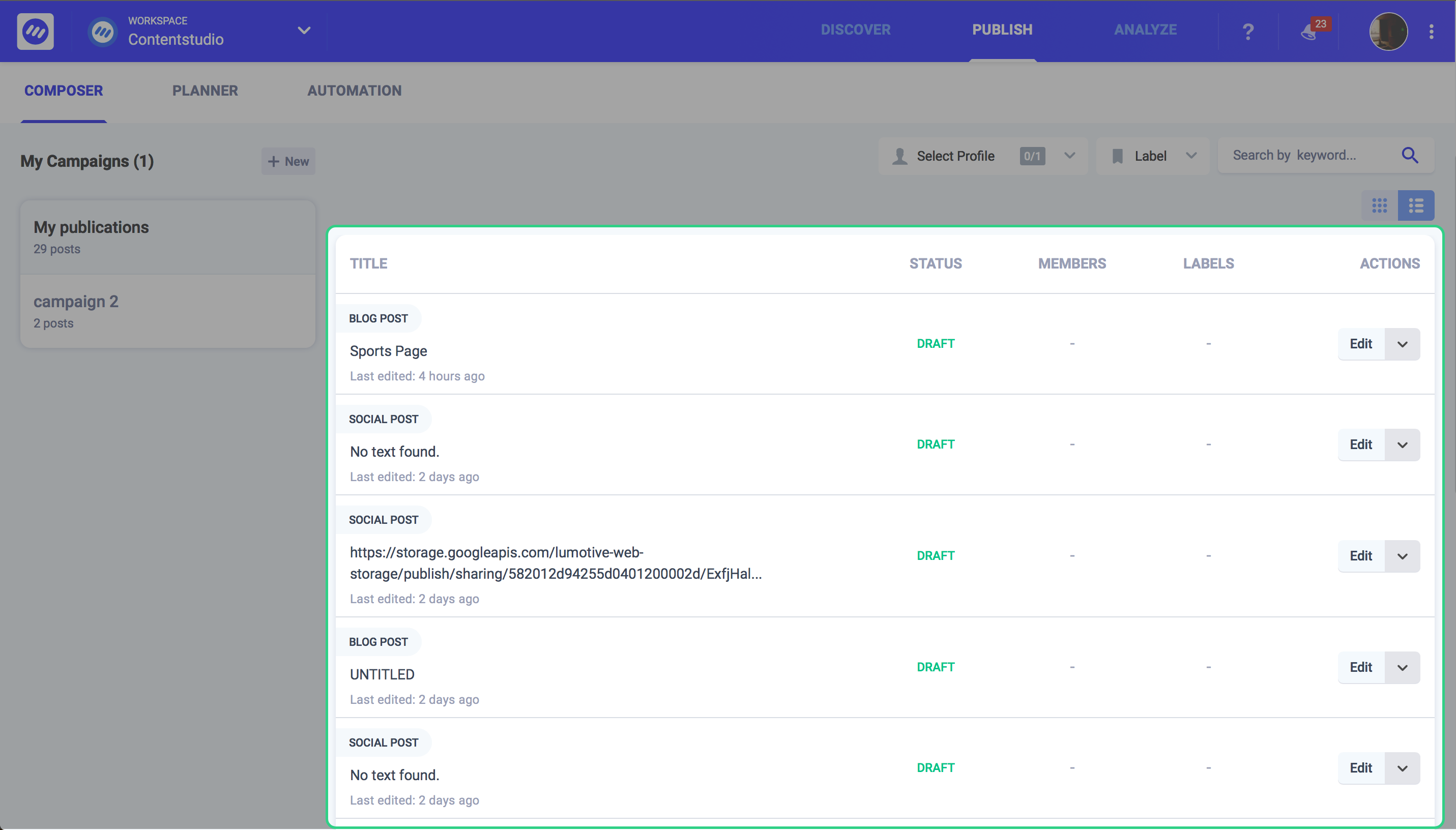The height and width of the screenshot is (830, 1456).
Task: Open the Label filter dropdown
Action: click(x=1153, y=156)
